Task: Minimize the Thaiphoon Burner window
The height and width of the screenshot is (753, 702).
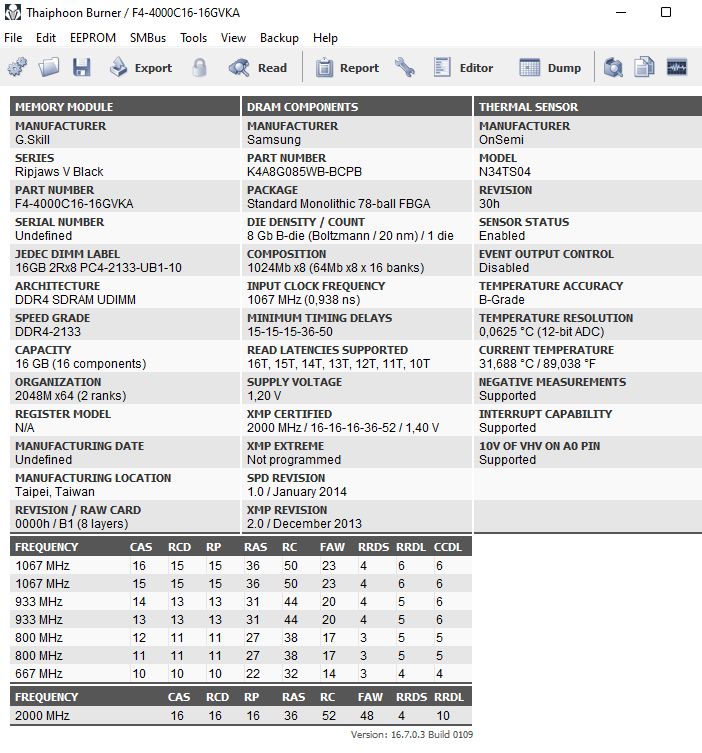Action: pos(621,12)
